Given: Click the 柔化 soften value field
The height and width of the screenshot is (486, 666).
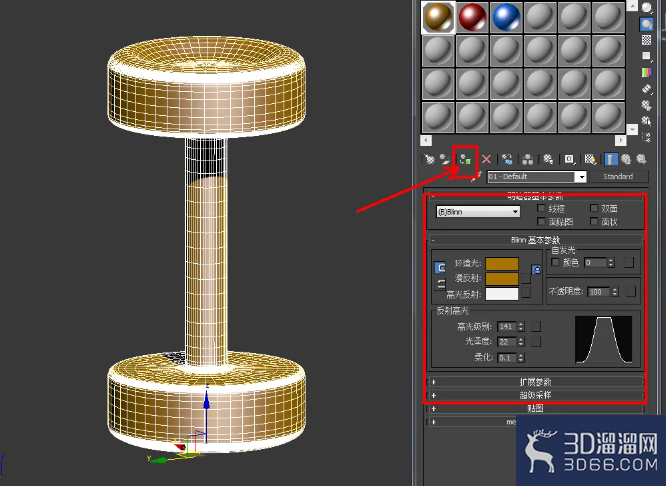Looking at the screenshot, I should click(x=507, y=358).
